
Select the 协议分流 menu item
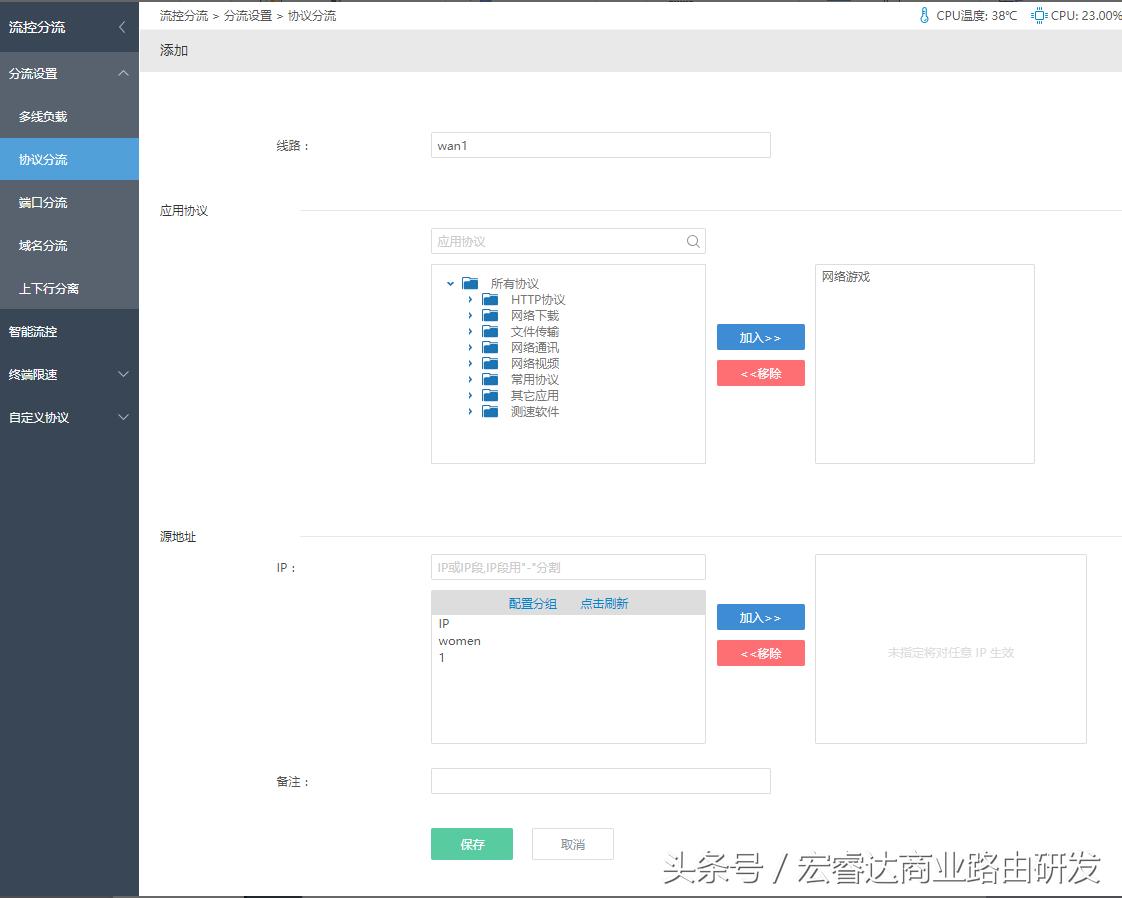(x=69, y=159)
